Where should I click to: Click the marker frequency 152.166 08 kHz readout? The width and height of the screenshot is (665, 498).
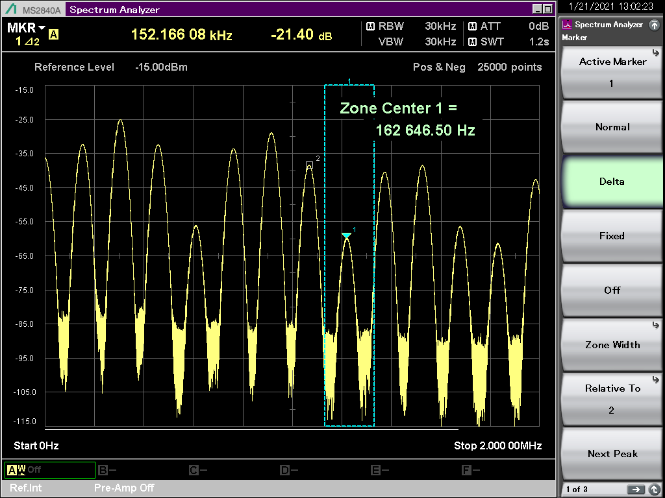coord(182,34)
